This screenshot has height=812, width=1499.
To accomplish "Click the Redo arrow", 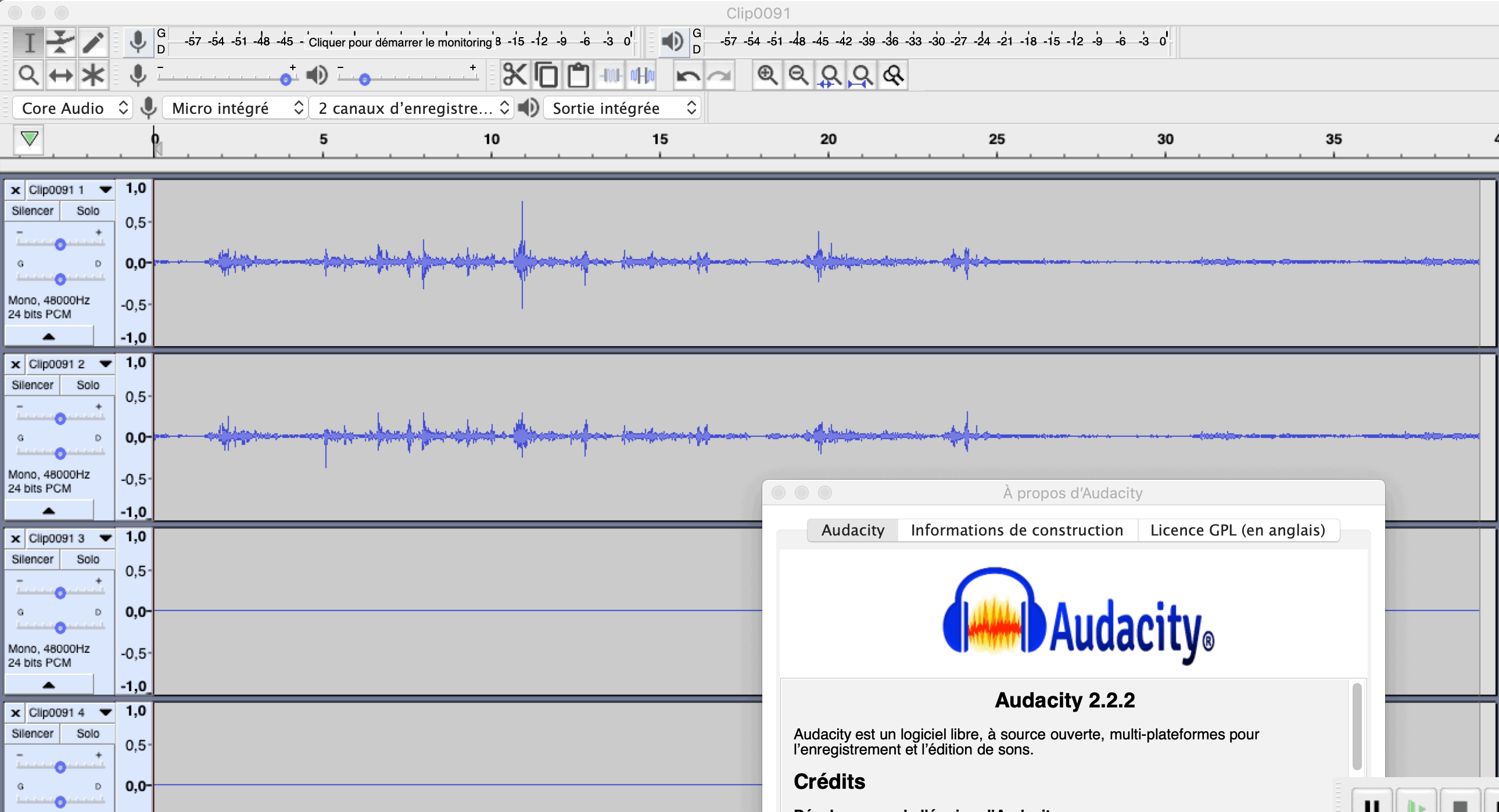I will (x=720, y=75).
